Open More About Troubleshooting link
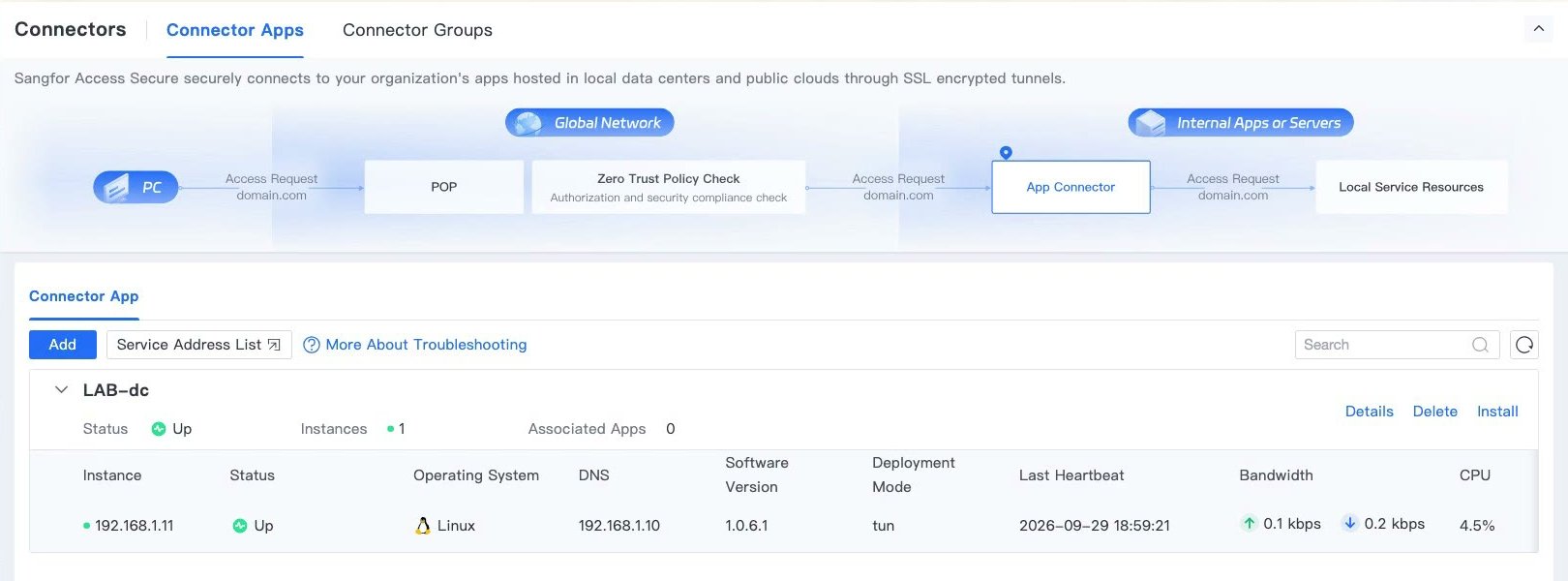1568x581 pixels. pos(426,345)
